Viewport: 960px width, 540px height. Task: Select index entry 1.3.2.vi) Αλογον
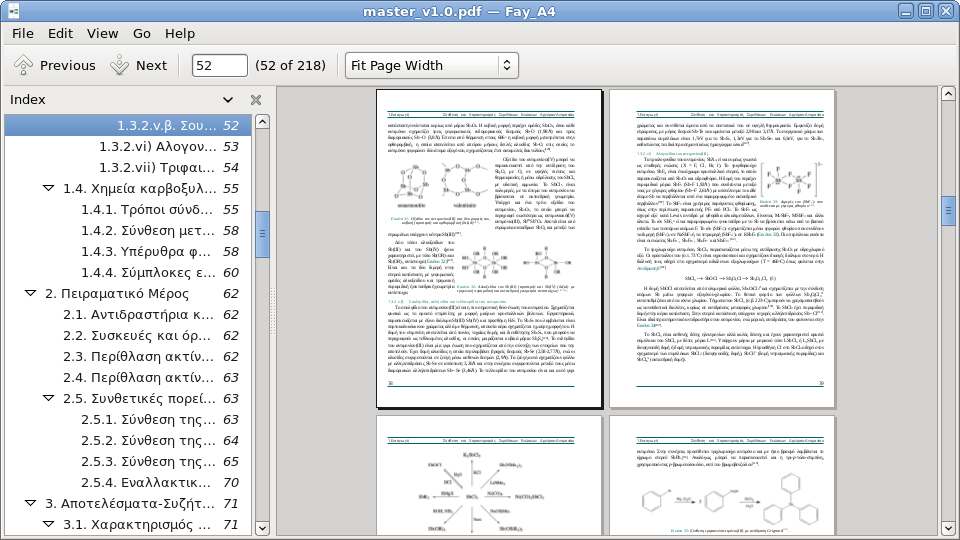click(155, 147)
